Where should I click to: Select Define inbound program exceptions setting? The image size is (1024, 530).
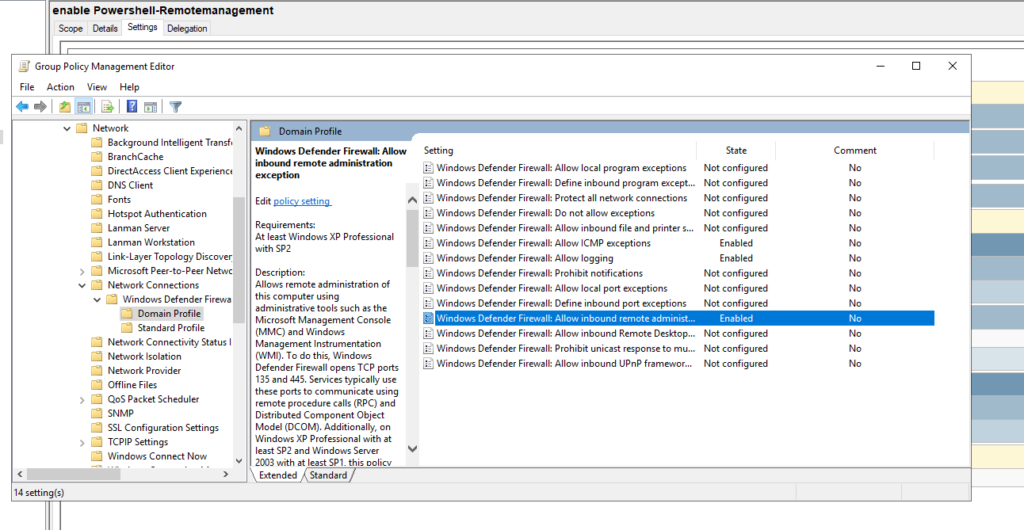pos(678,183)
